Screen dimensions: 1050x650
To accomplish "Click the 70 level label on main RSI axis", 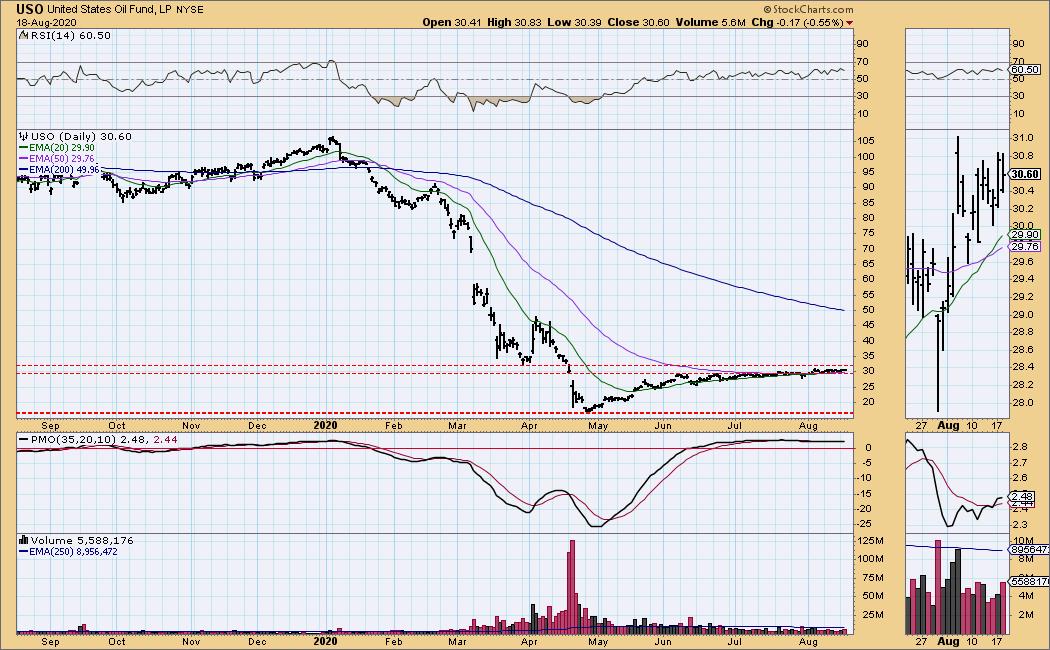I will [863, 62].
